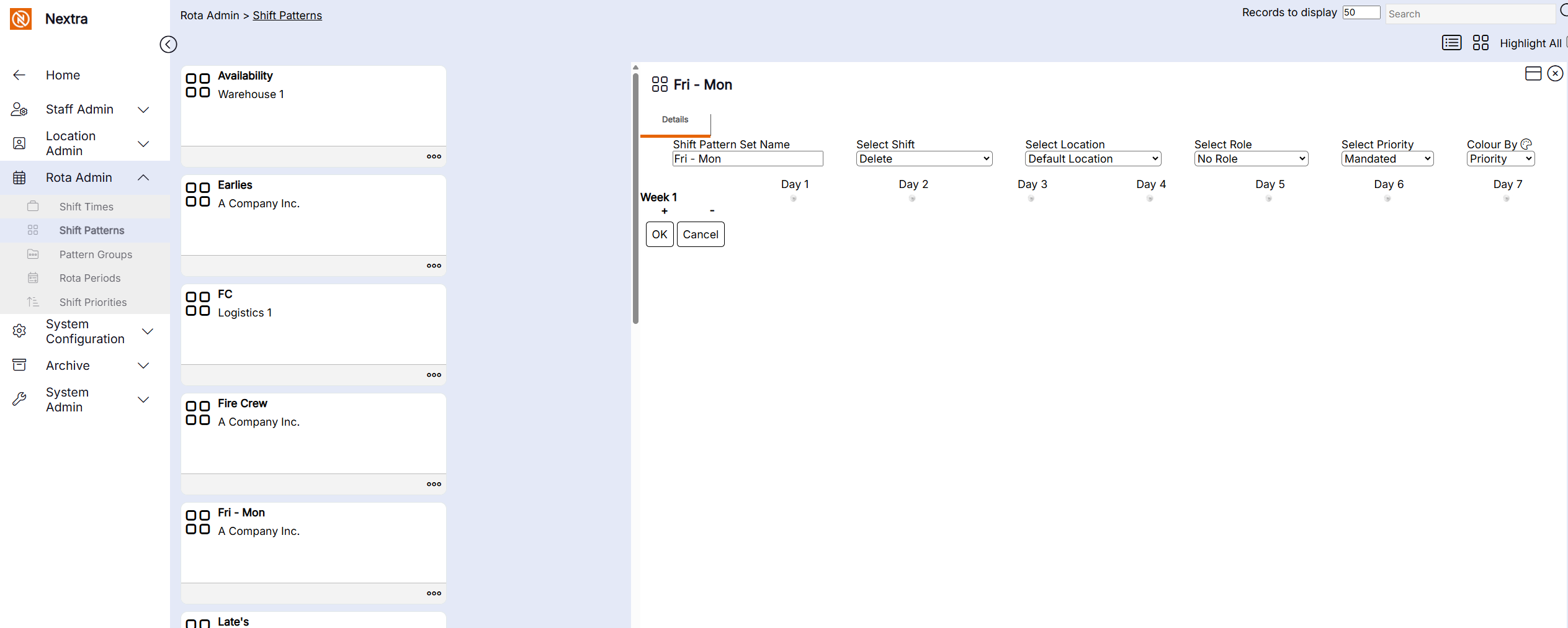Image resolution: width=1568 pixels, height=628 pixels.
Task: Close the Fri - Mon detail panel
Action: 1555,73
